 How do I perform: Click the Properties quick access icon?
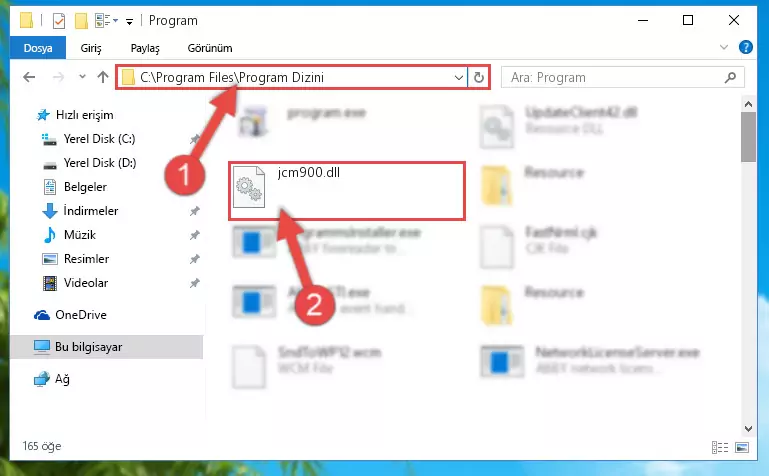pyautogui.click(x=59, y=21)
